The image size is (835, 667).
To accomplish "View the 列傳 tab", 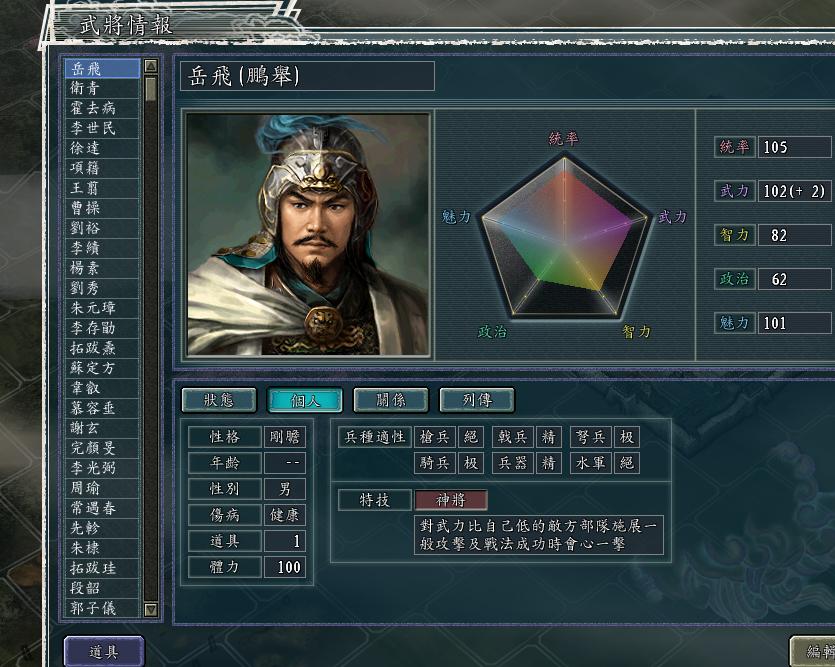I will pos(475,399).
